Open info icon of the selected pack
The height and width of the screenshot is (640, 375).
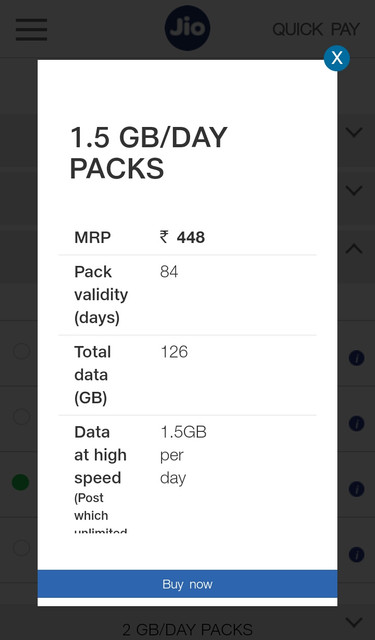pyautogui.click(x=356, y=489)
